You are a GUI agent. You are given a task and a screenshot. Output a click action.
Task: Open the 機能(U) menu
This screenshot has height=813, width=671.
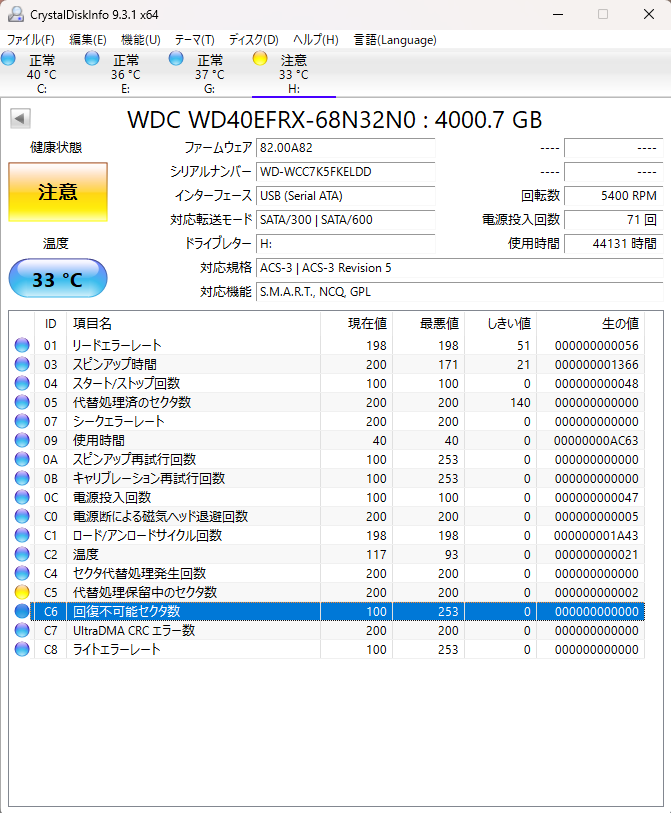pyautogui.click(x=141, y=40)
